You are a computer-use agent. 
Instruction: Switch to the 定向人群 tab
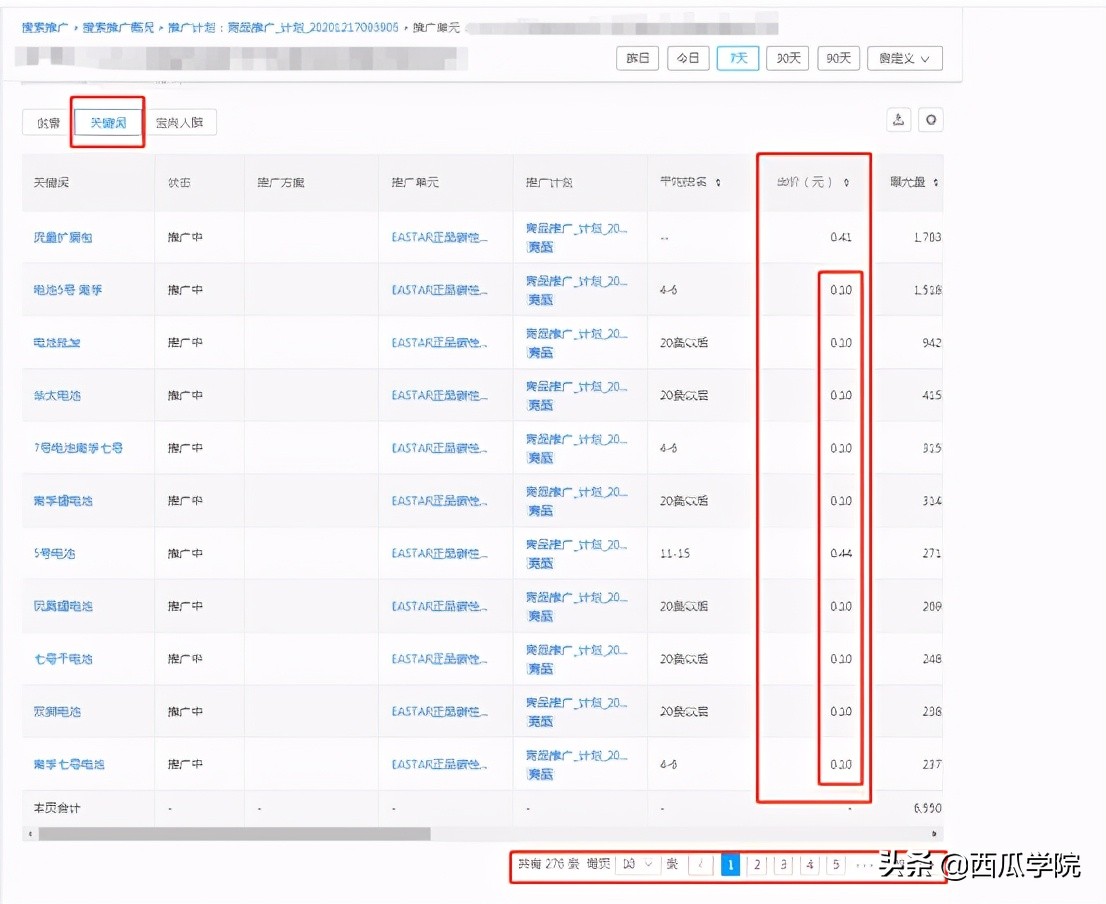point(179,123)
